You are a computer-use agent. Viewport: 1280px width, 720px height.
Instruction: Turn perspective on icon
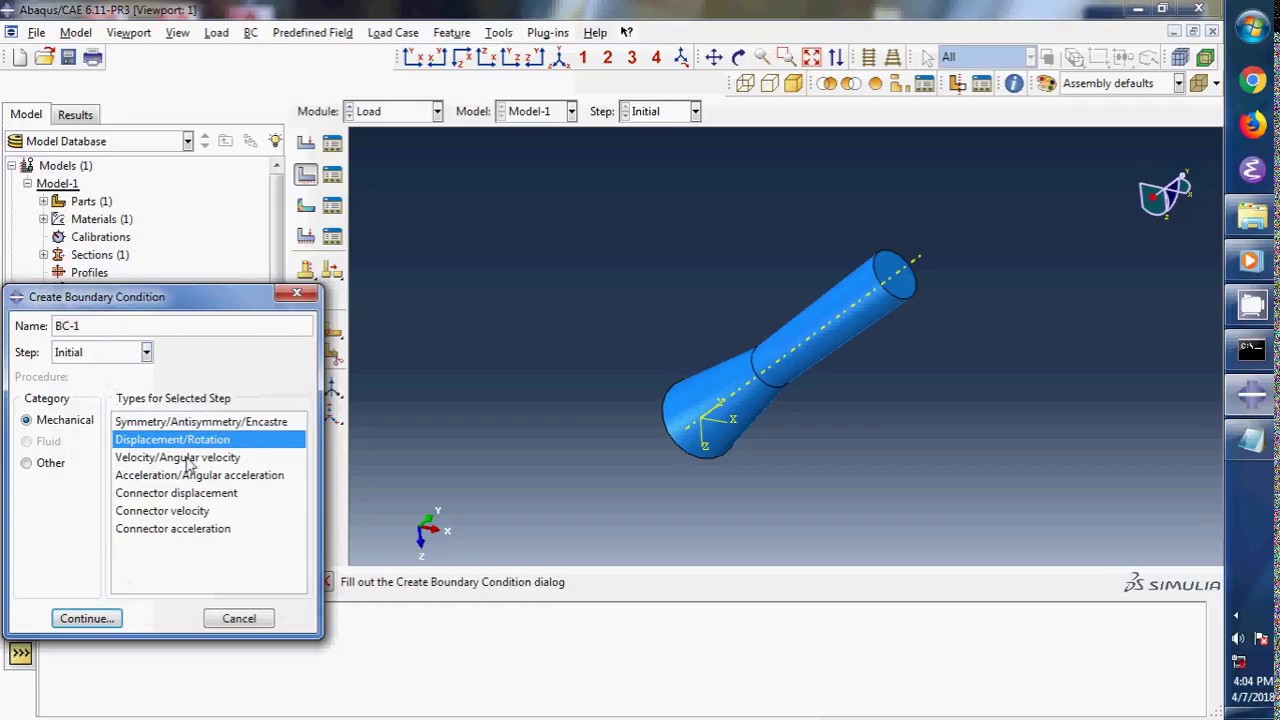893,58
